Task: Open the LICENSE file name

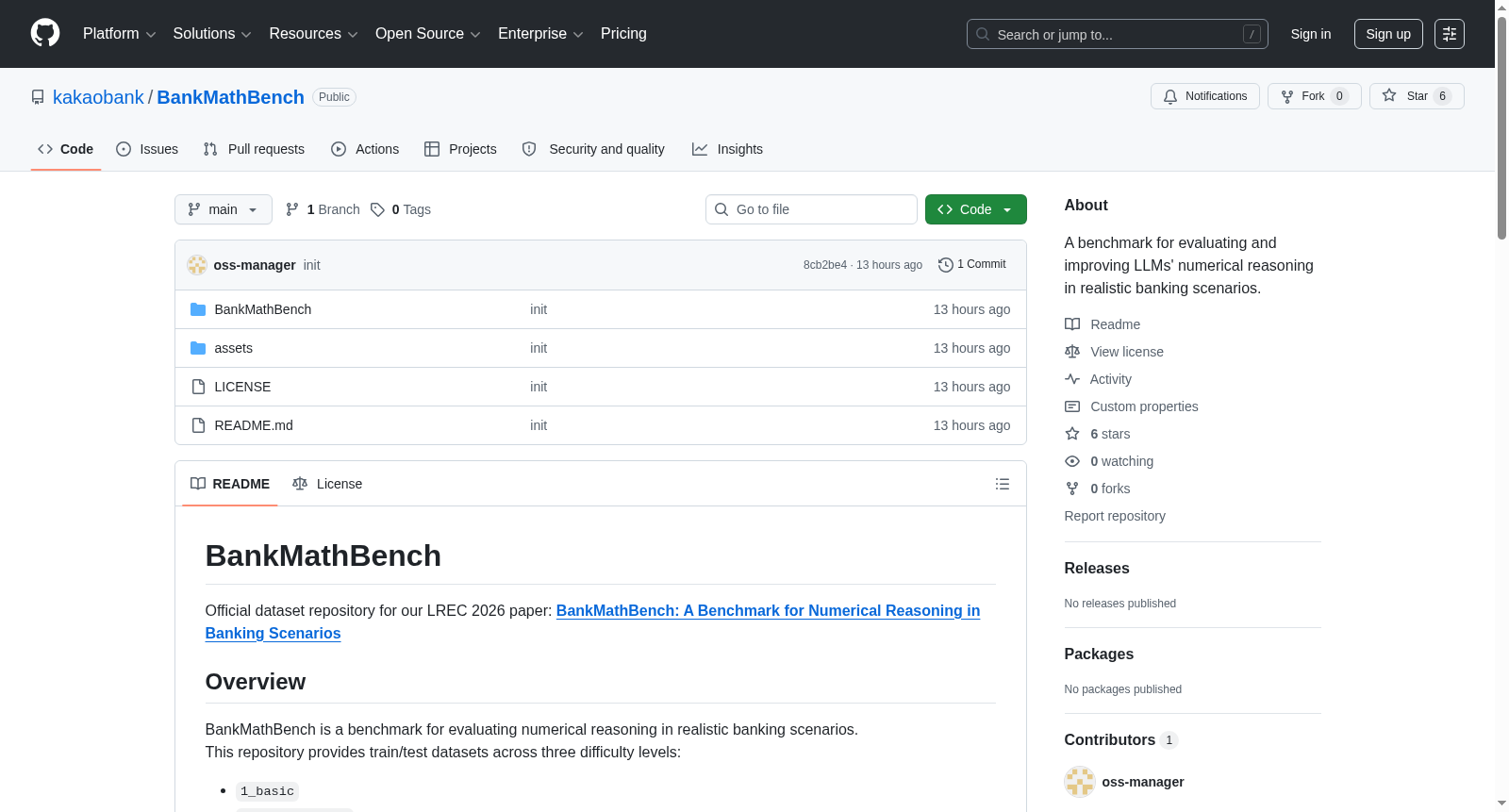Action: [242, 387]
